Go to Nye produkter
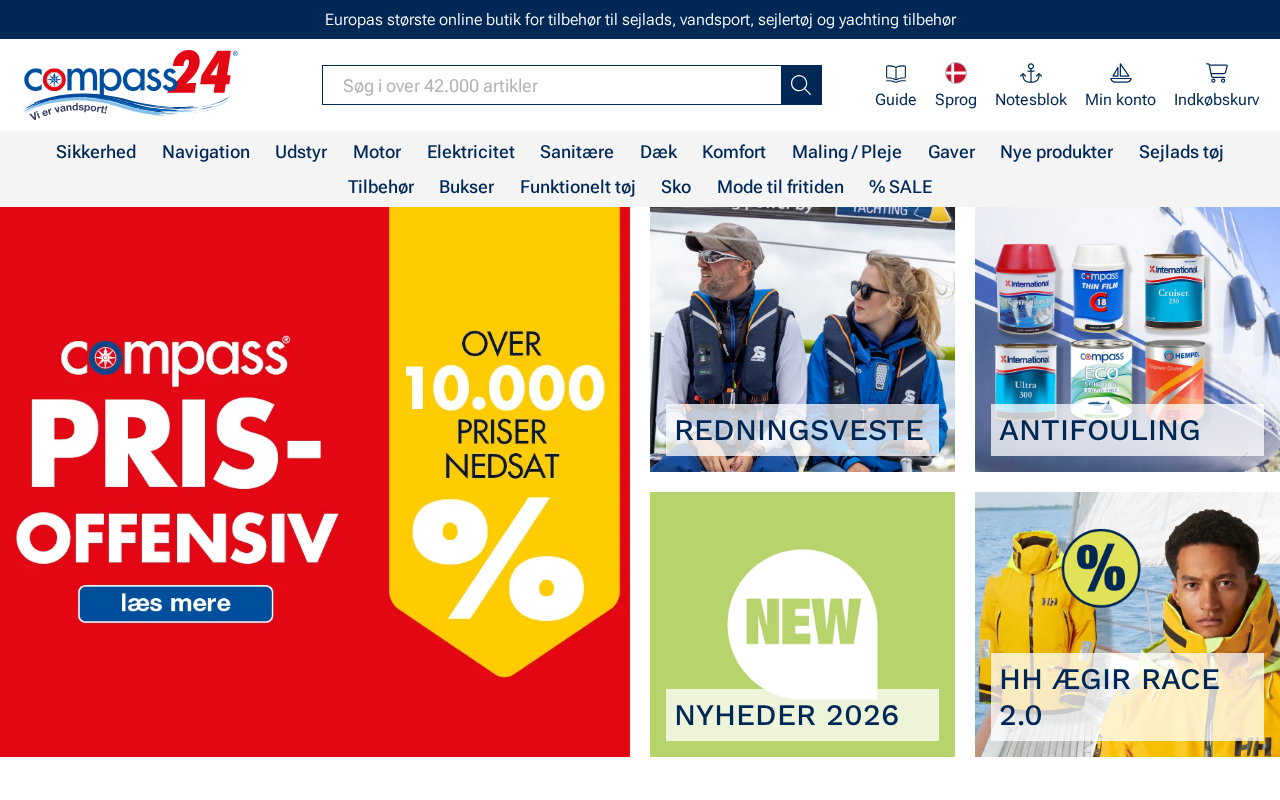Image resolution: width=1280 pixels, height=800 pixels. click(1056, 152)
